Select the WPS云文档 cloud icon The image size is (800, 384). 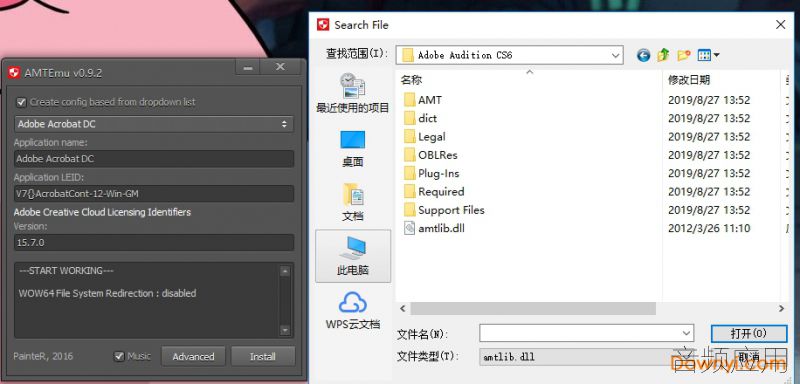[353, 309]
